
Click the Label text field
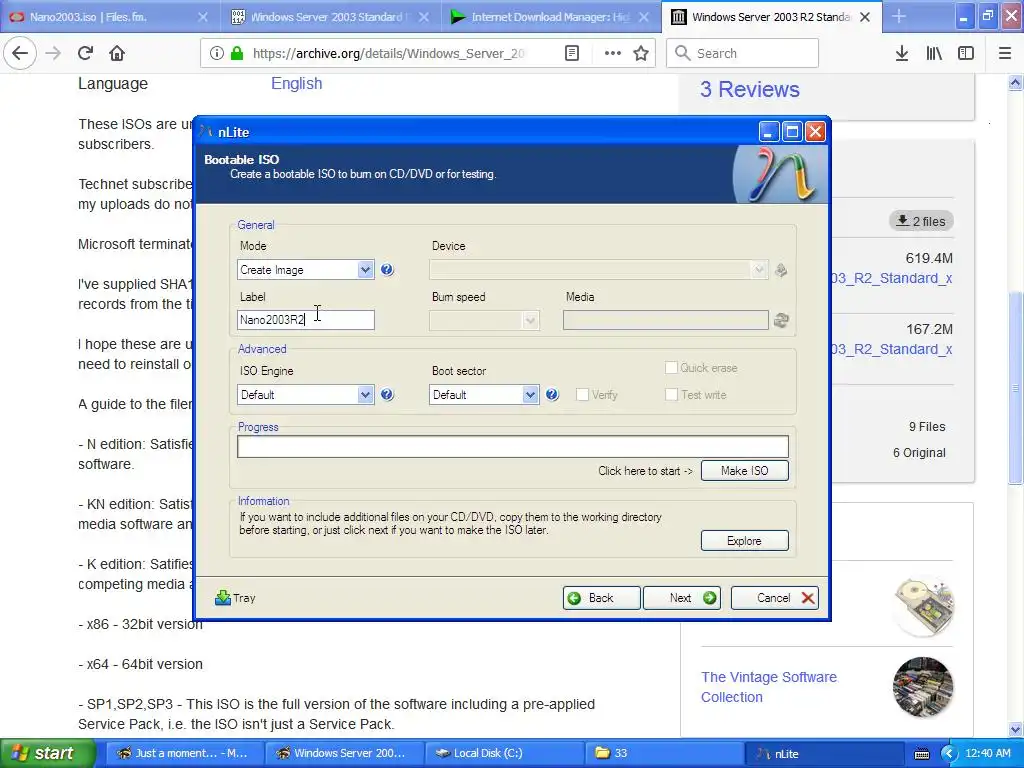pyautogui.click(x=306, y=320)
